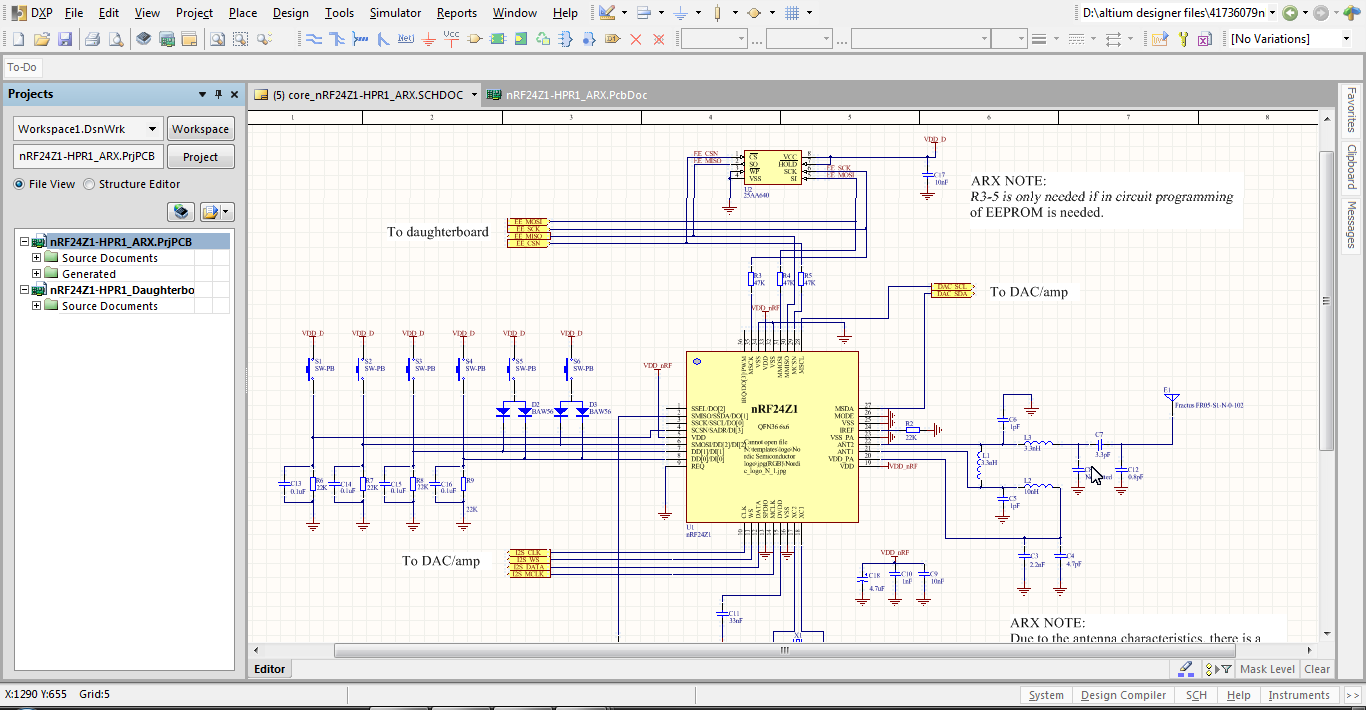Open the Design menu
The image size is (1366, 710).
[x=291, y=13]
